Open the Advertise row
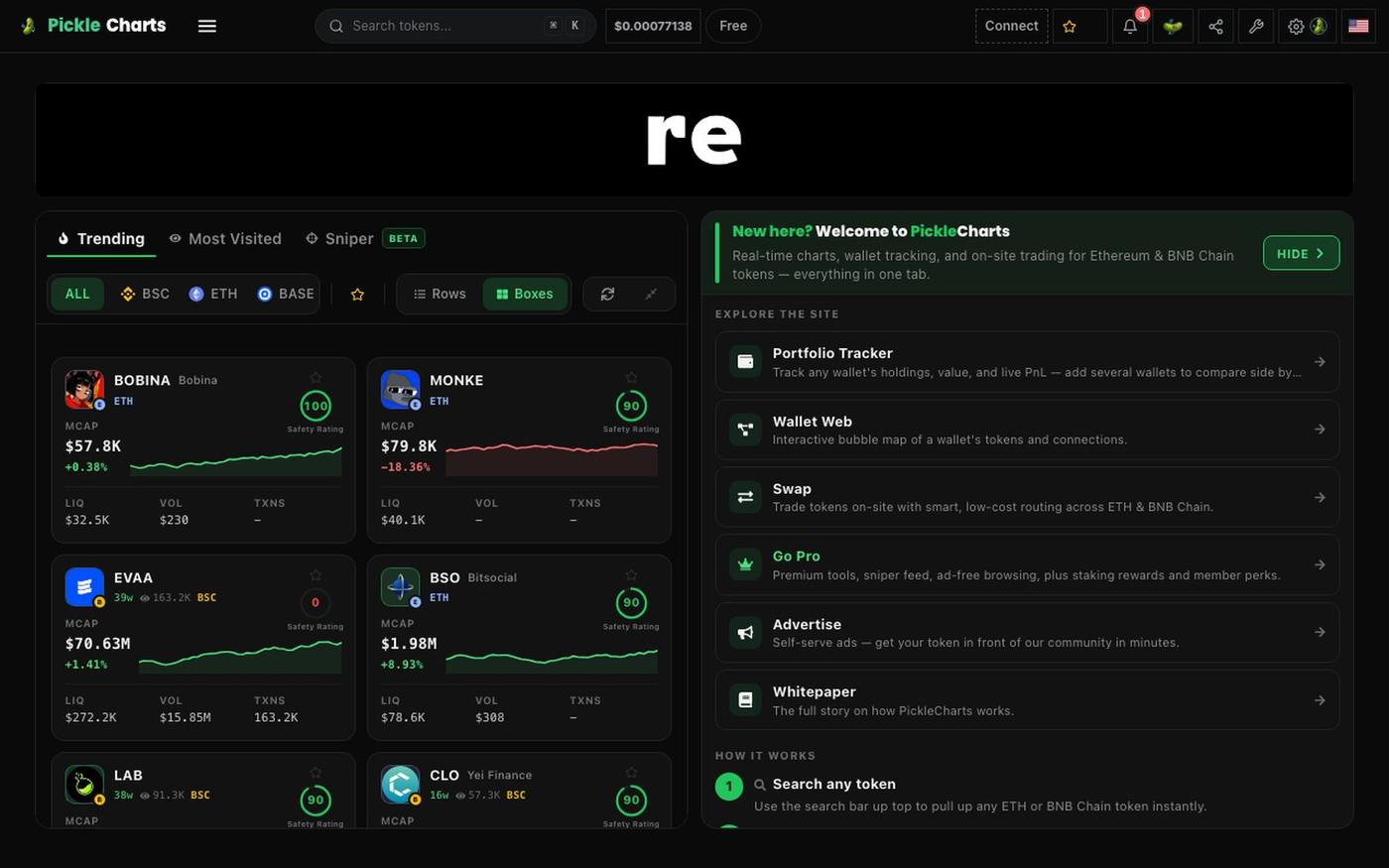This screenshot has height=868, width=1389. point(1027,632)
